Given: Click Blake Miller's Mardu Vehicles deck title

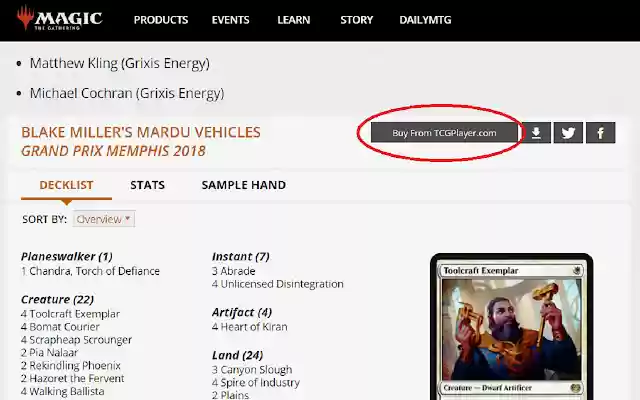Looking at the screenshot, I should [x=141, y=132].
